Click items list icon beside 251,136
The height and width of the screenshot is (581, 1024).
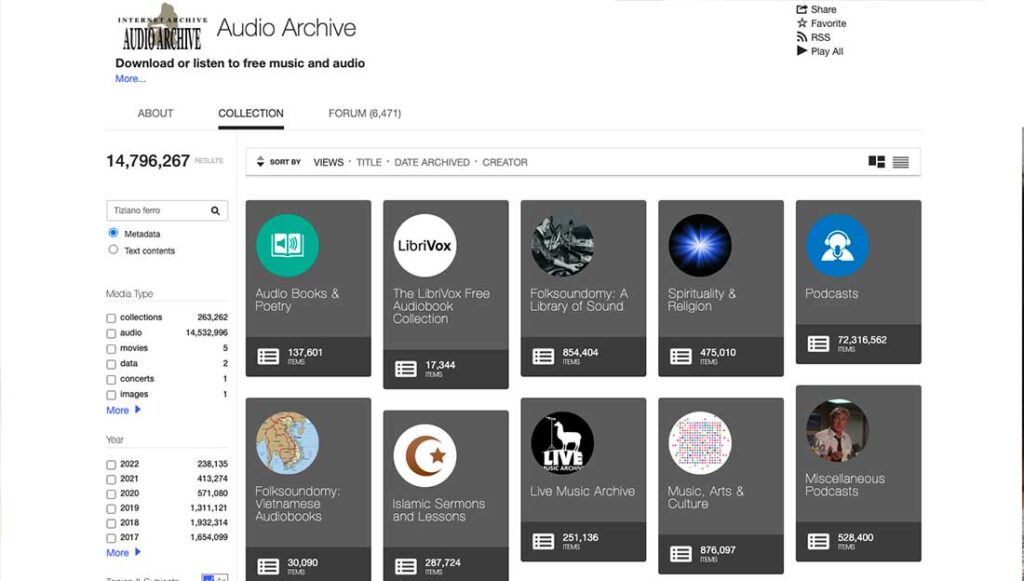543,541
